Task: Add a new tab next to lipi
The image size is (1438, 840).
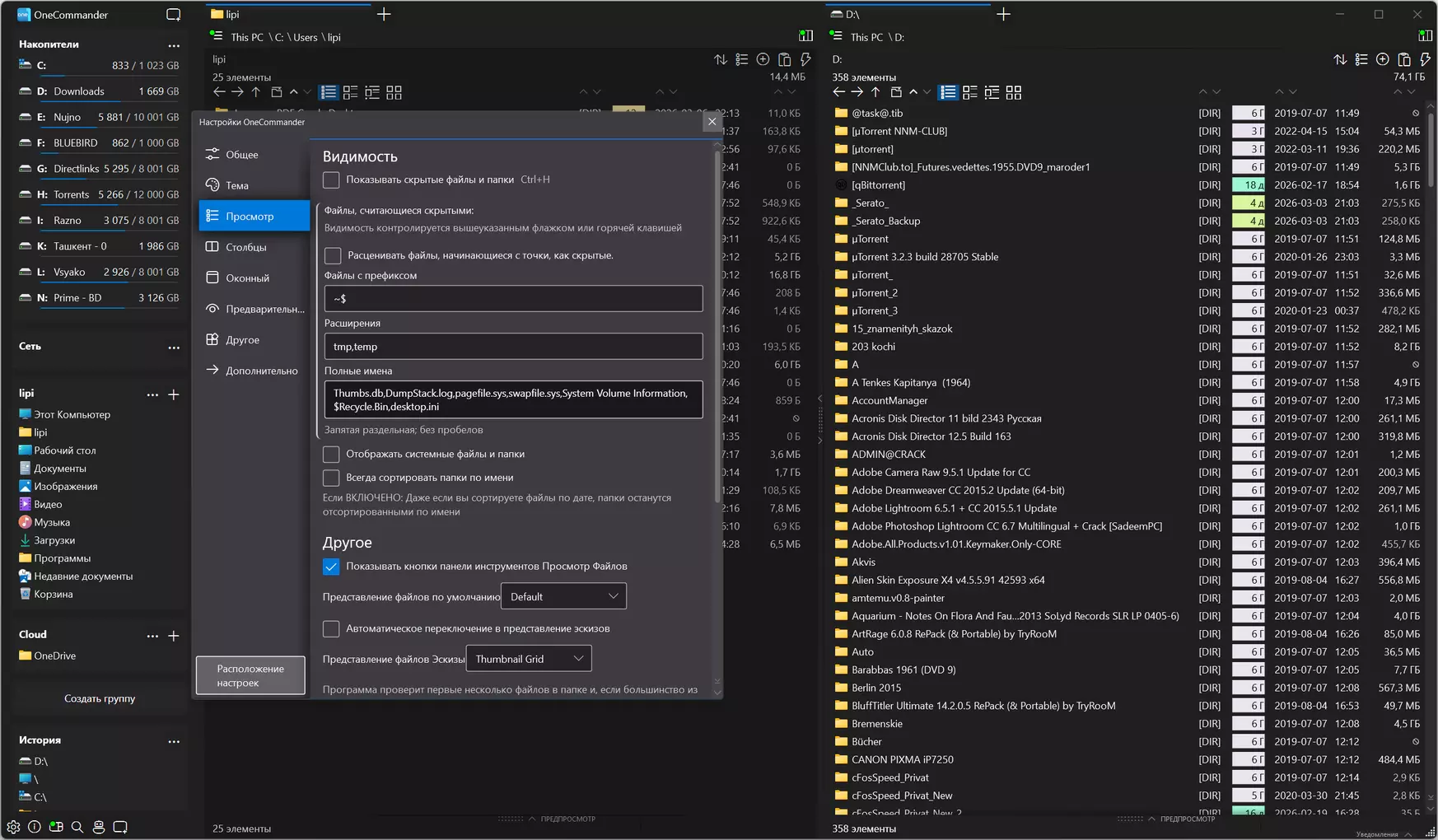Action: (384, 14)
